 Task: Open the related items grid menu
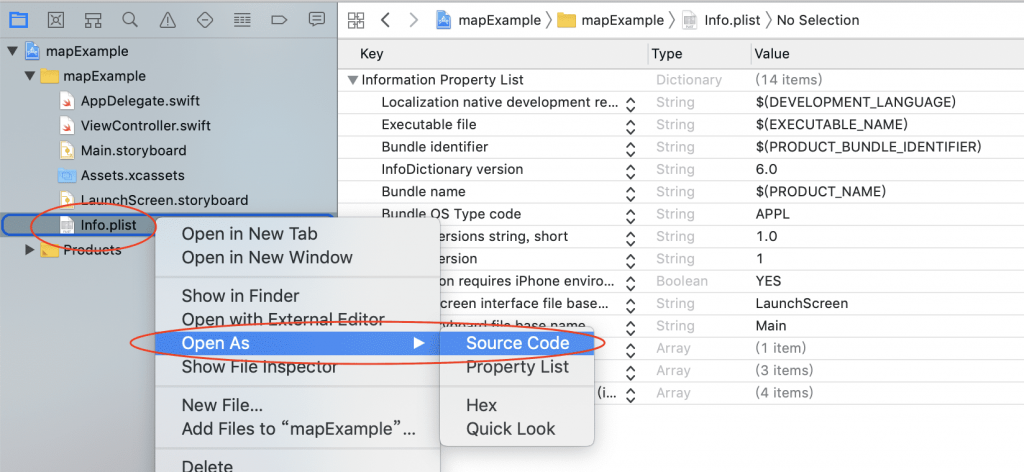click(x=356, y=20)
